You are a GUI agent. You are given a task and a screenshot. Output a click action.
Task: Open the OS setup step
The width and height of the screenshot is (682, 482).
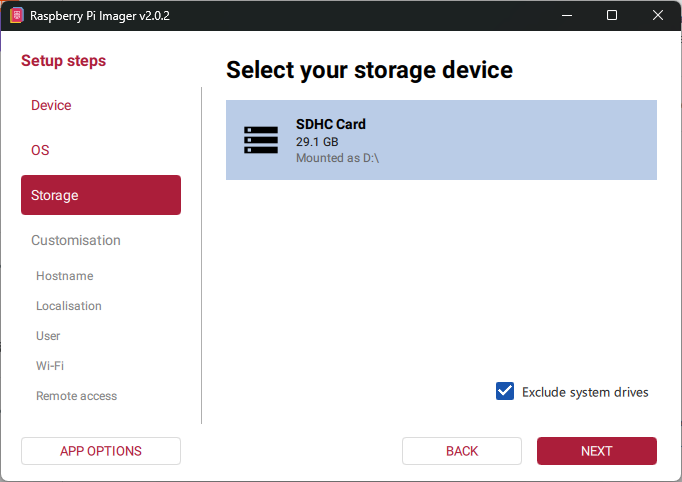pyautogui.click(x=40, y=150)
